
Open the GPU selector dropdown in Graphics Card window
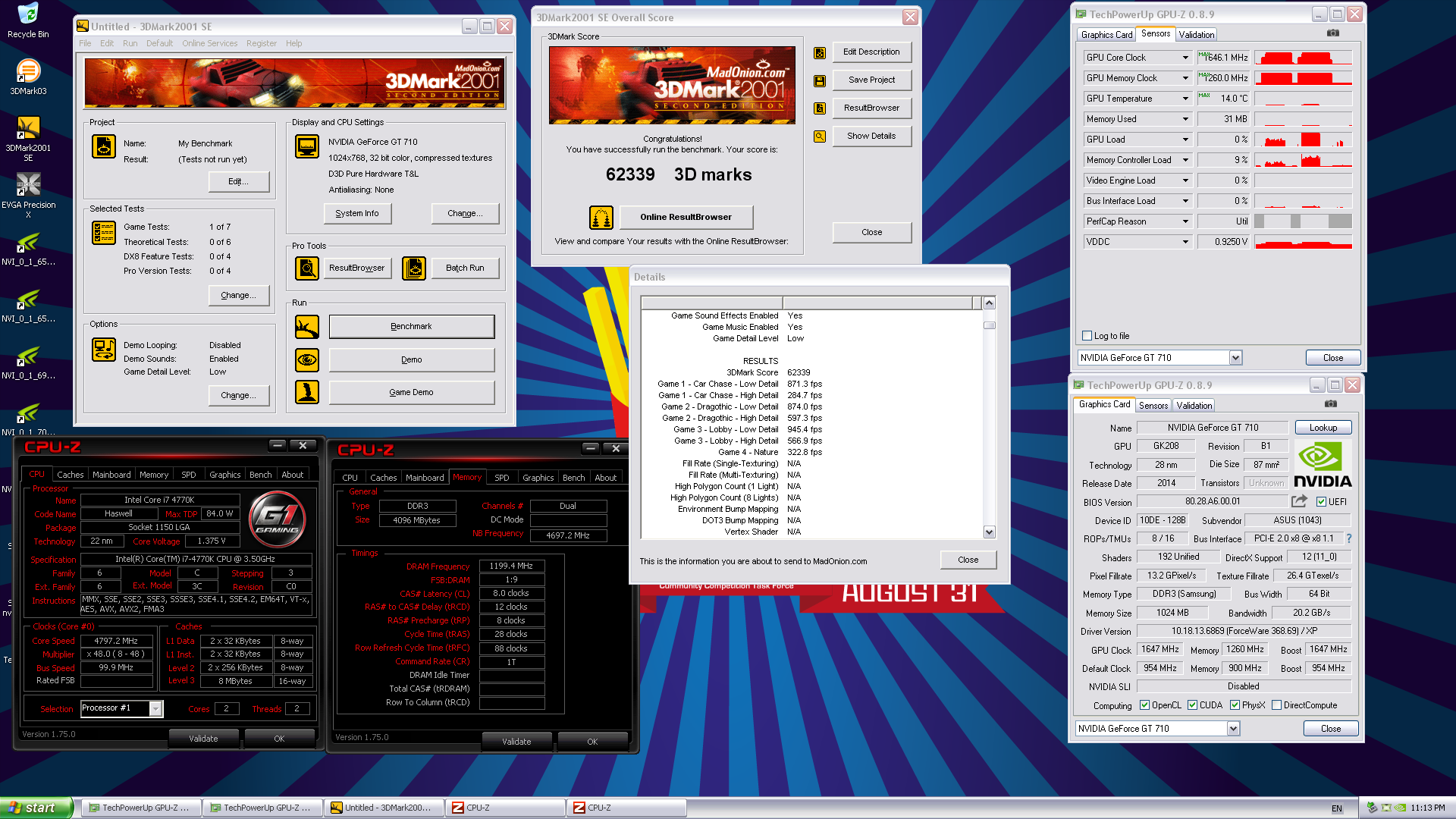[1233, 728]
